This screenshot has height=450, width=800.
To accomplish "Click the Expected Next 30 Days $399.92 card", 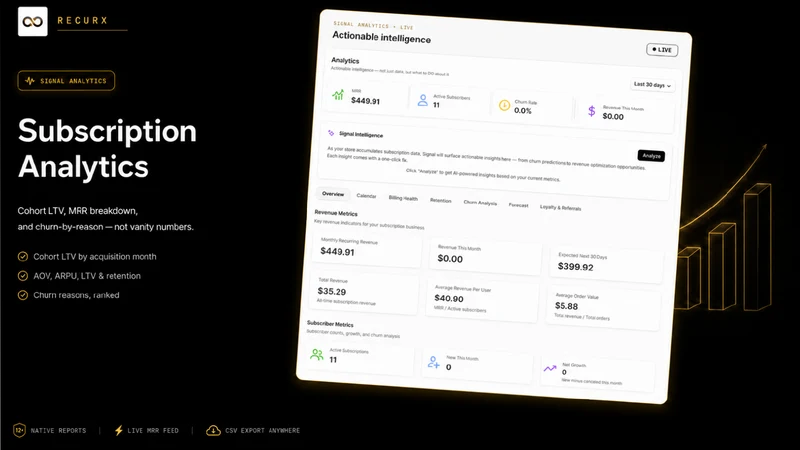I will [606, 262].
